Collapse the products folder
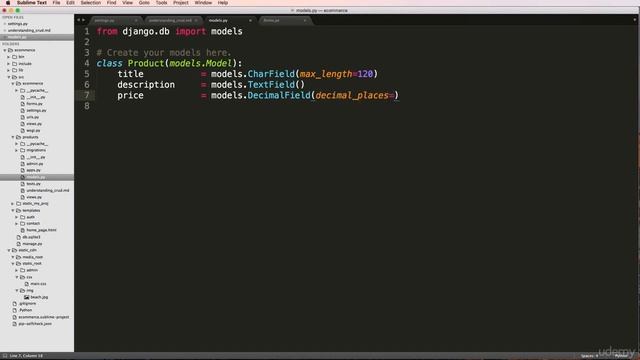Screen dimensions: 640x360 (x=13, y=137)
